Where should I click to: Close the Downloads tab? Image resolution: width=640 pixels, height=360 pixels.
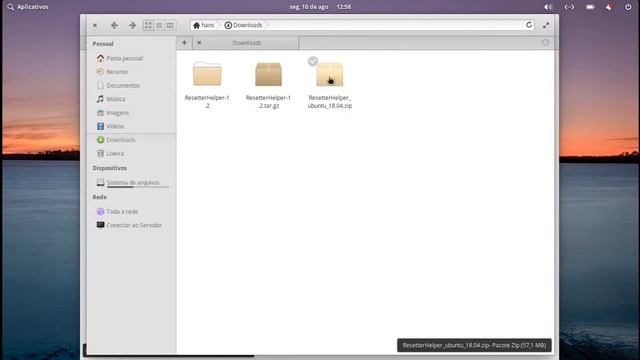point(199,42)
